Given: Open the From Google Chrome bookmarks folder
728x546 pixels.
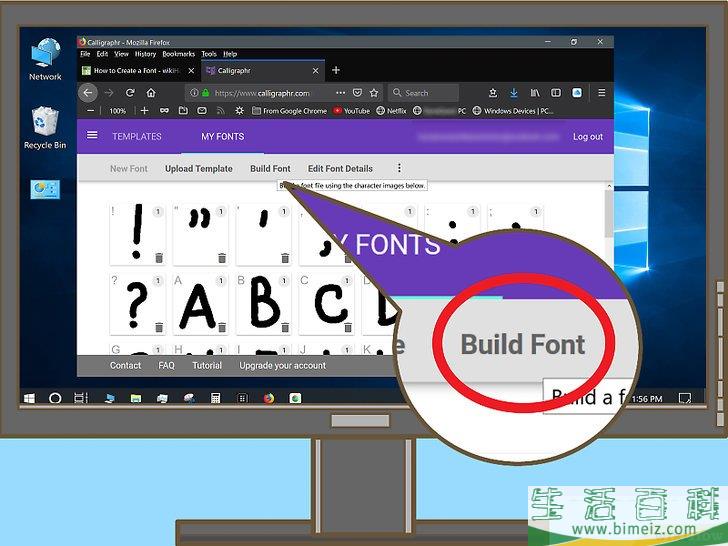Looking at the screenshot, I should pos(290,111).
